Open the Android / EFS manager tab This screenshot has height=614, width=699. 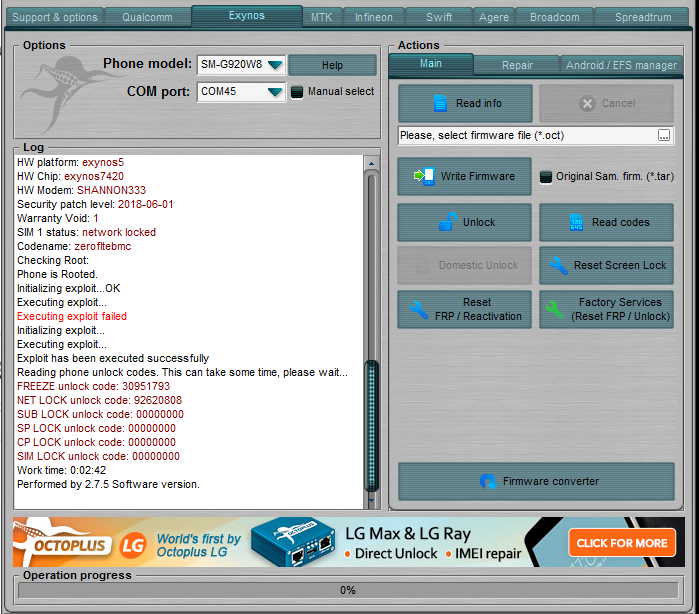(x=621, y=65)
